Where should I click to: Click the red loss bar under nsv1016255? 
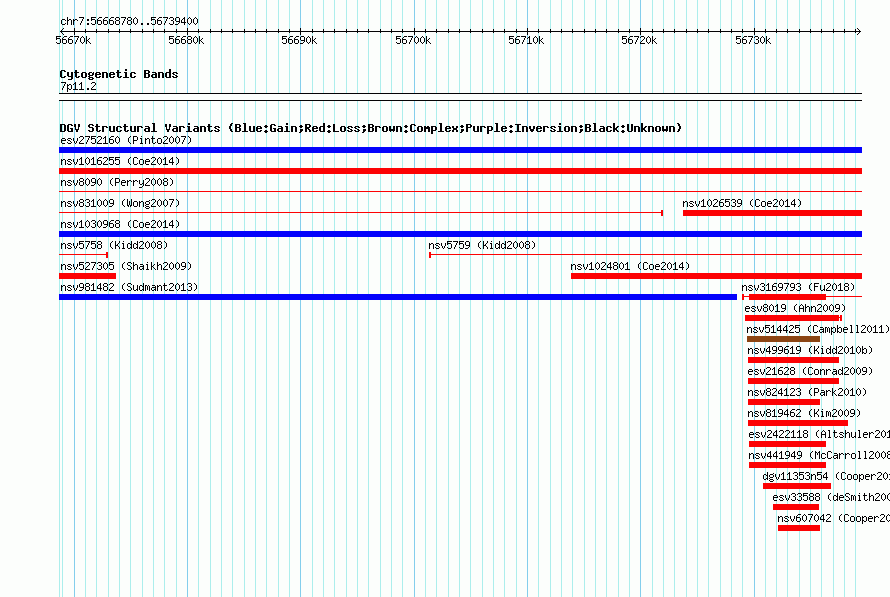[460, 171]
